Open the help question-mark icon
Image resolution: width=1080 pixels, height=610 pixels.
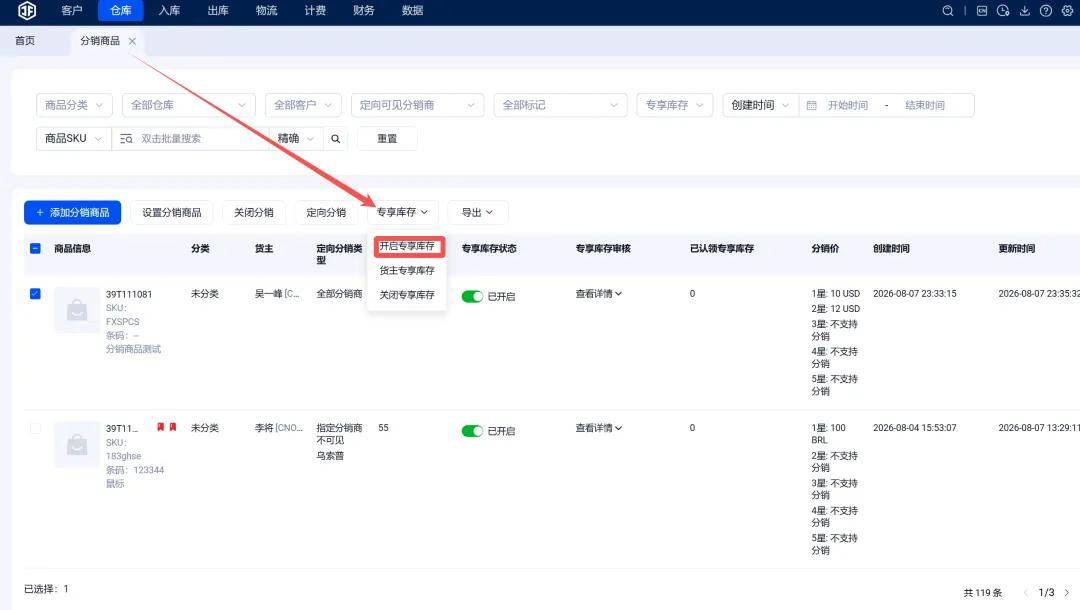tap(1046, 10)
